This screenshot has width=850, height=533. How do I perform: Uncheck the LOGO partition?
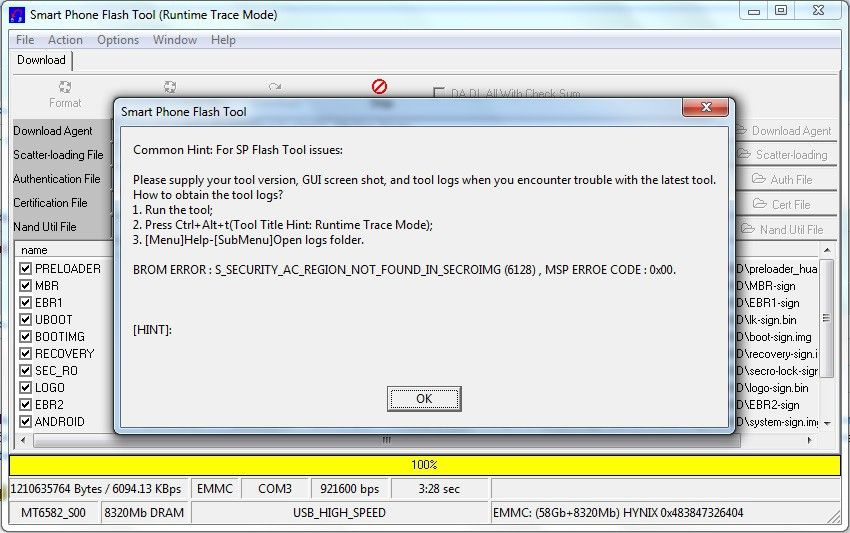click(25, 388)
